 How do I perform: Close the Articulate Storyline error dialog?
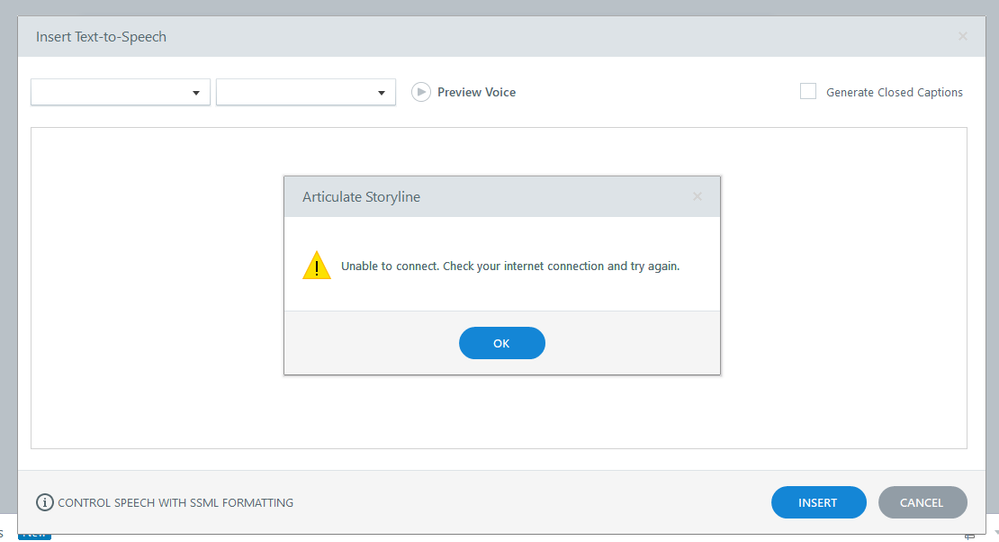tap(698, 197)
